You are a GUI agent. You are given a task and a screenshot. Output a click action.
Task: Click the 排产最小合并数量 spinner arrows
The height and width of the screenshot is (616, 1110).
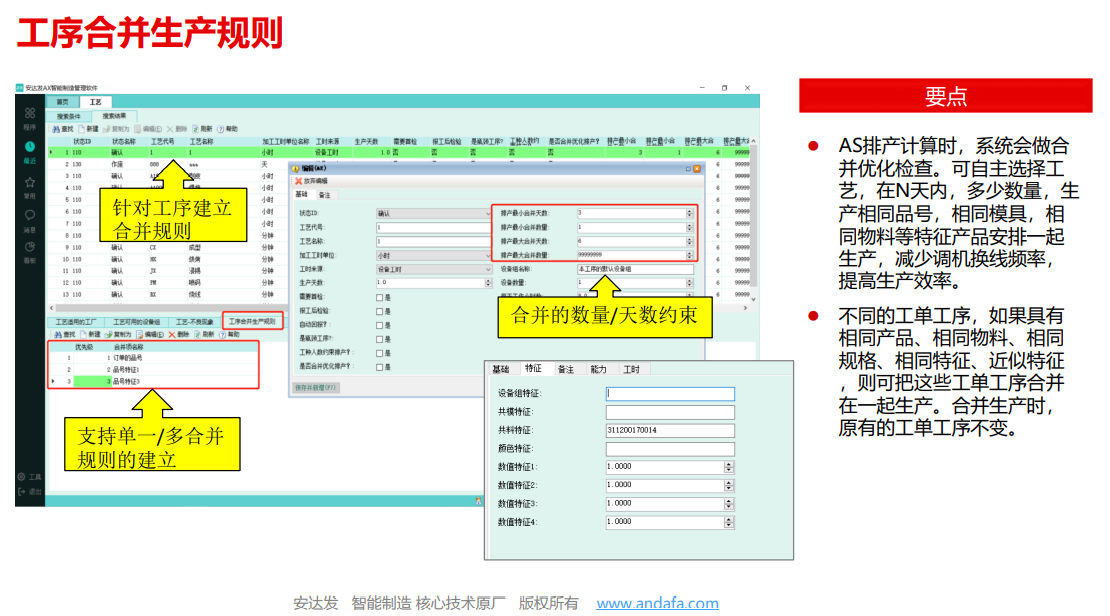pos(690,227)
